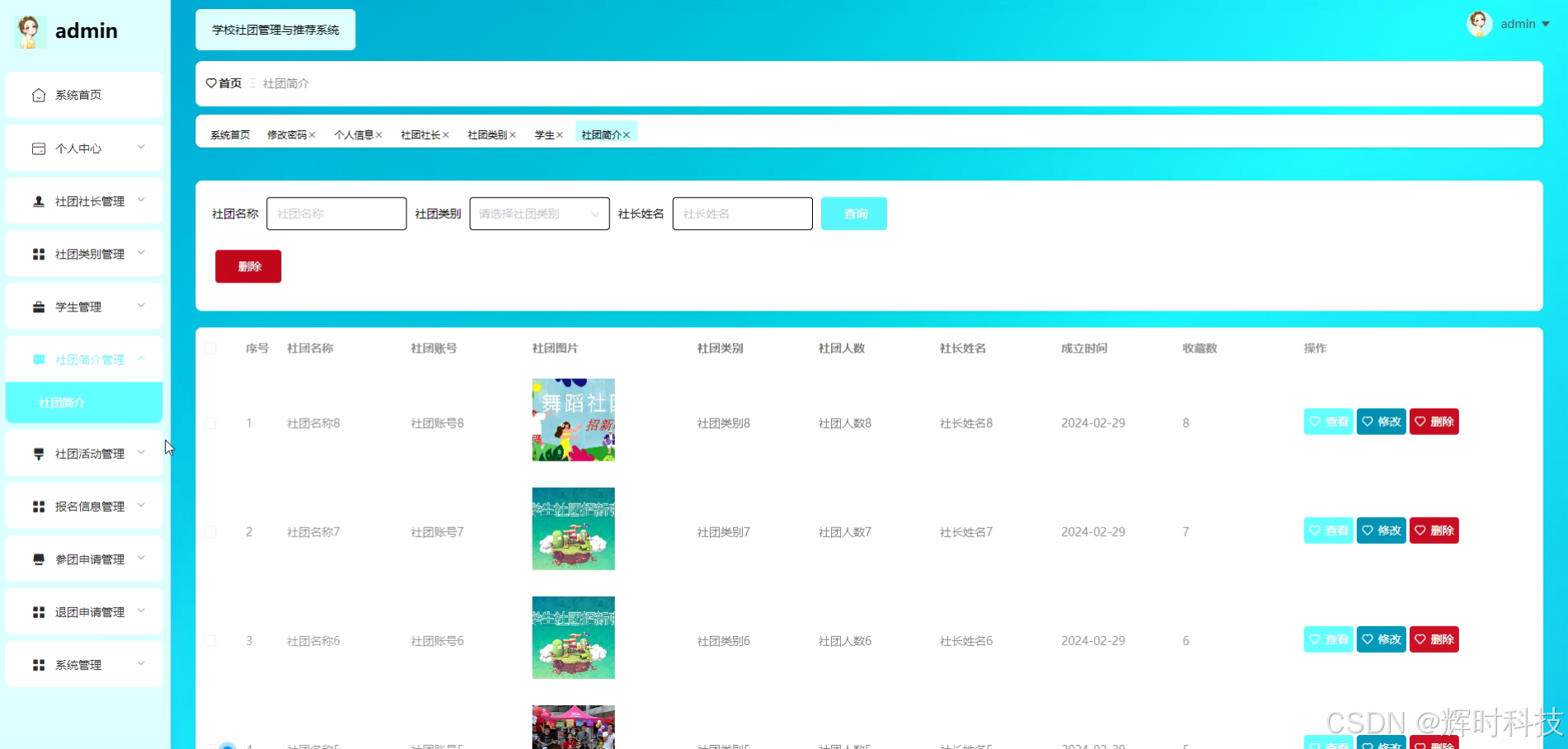Click 修改 for 社团名称7

tap(1381, 531)
